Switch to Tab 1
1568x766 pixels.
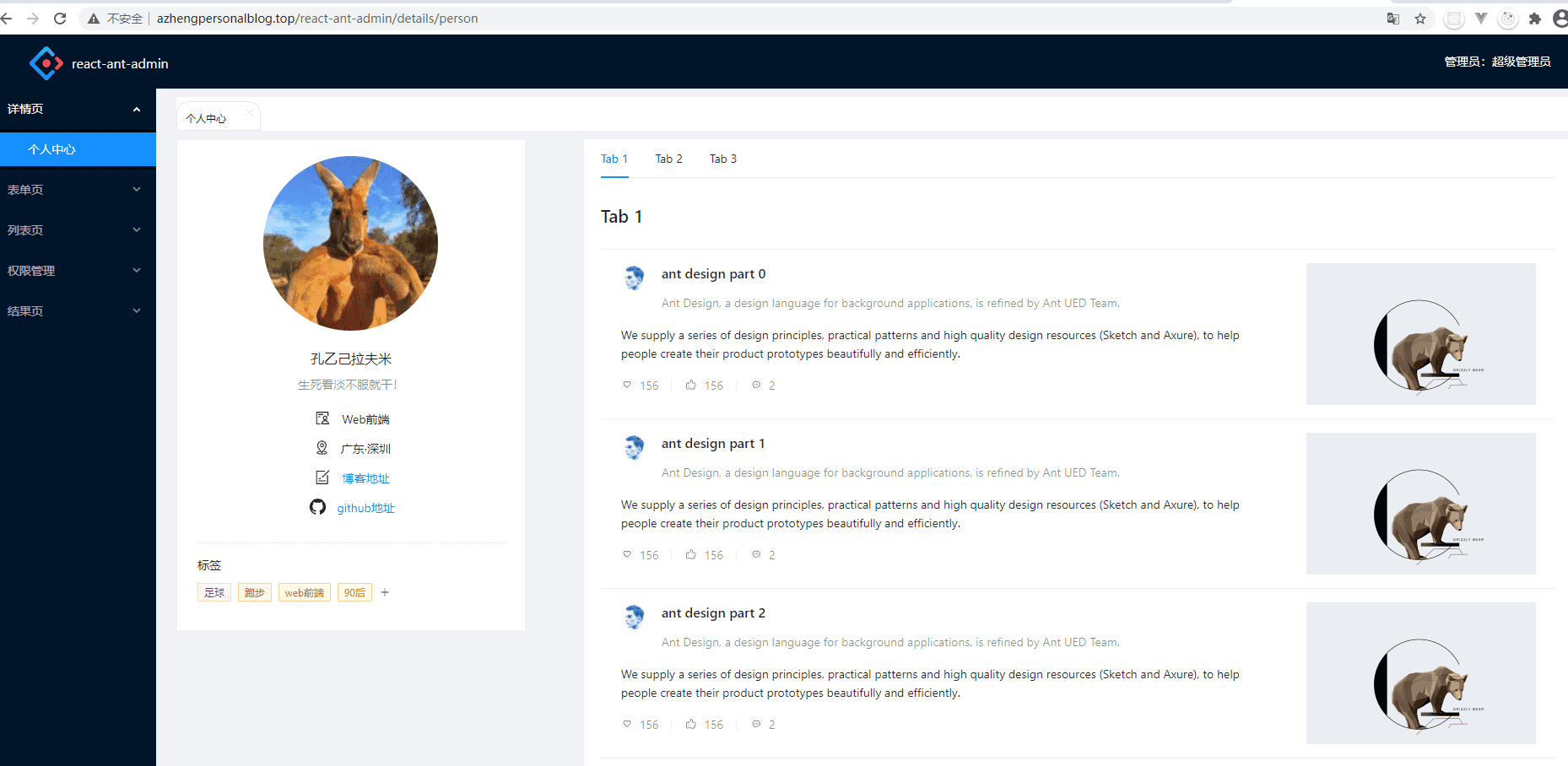(614, 159)
